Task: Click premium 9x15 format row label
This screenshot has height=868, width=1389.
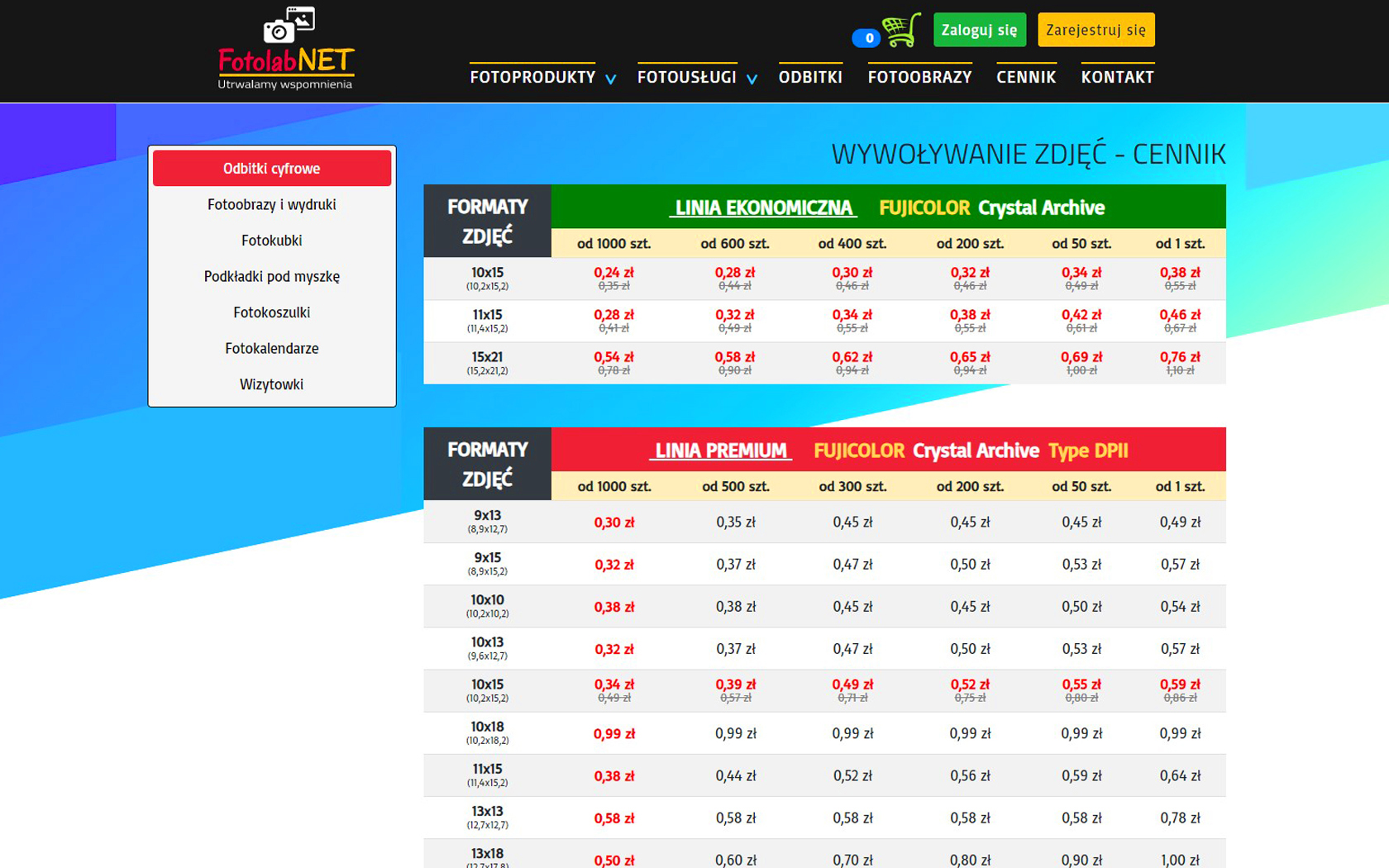Action: pos(488,564)
